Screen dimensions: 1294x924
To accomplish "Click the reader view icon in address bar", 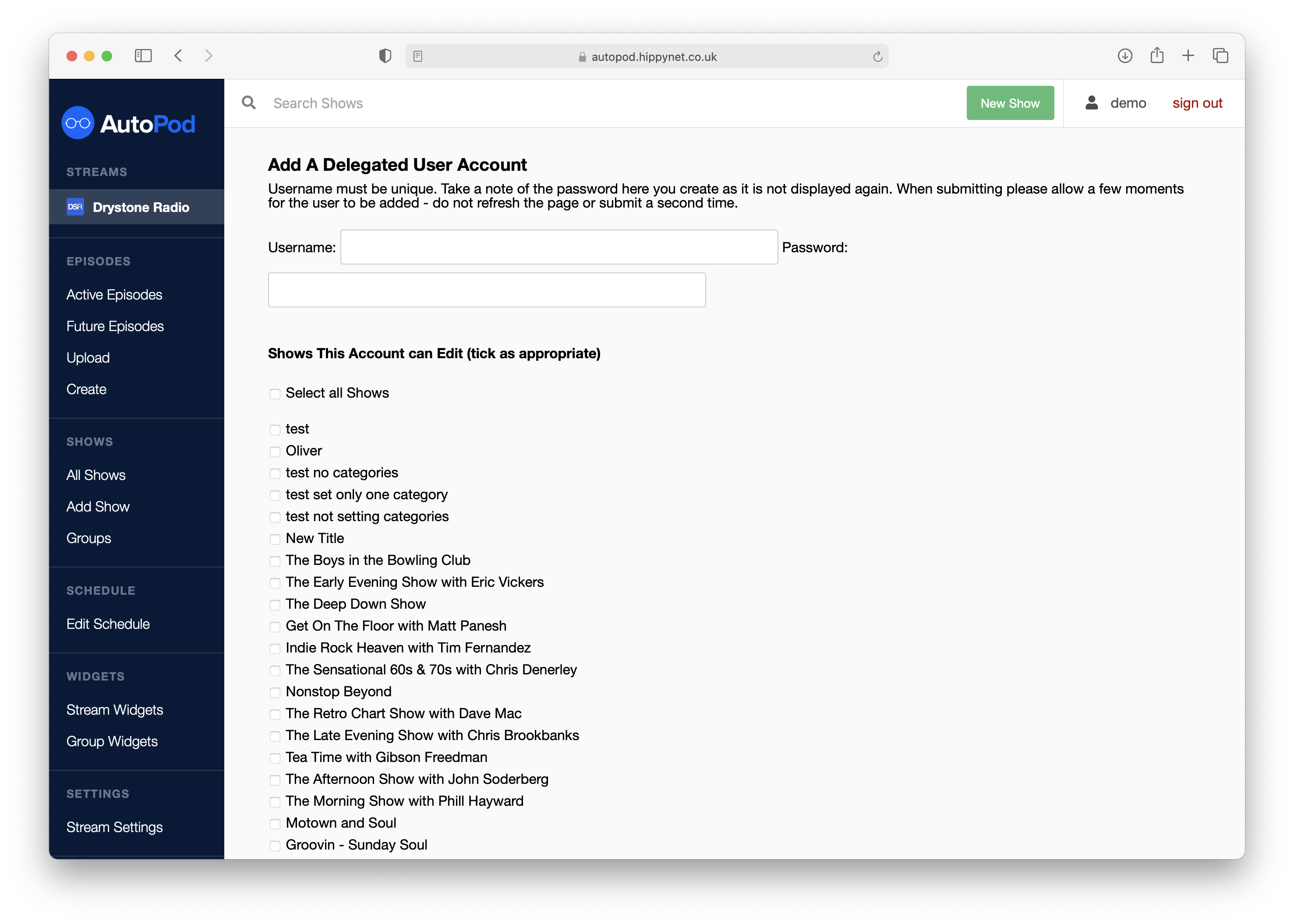I will pos(417,56).
